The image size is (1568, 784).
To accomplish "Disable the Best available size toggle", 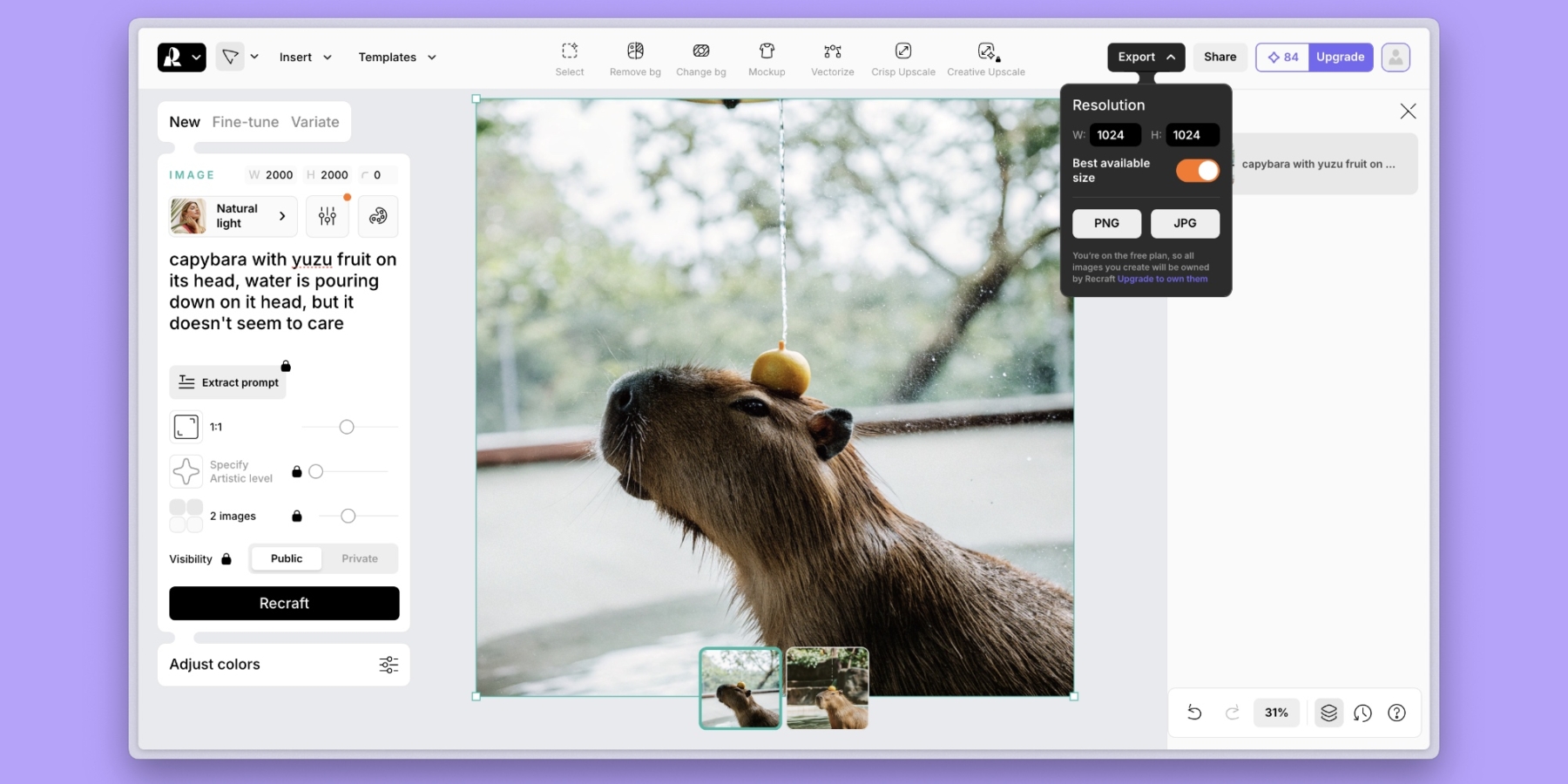I will click(1197, 171).
